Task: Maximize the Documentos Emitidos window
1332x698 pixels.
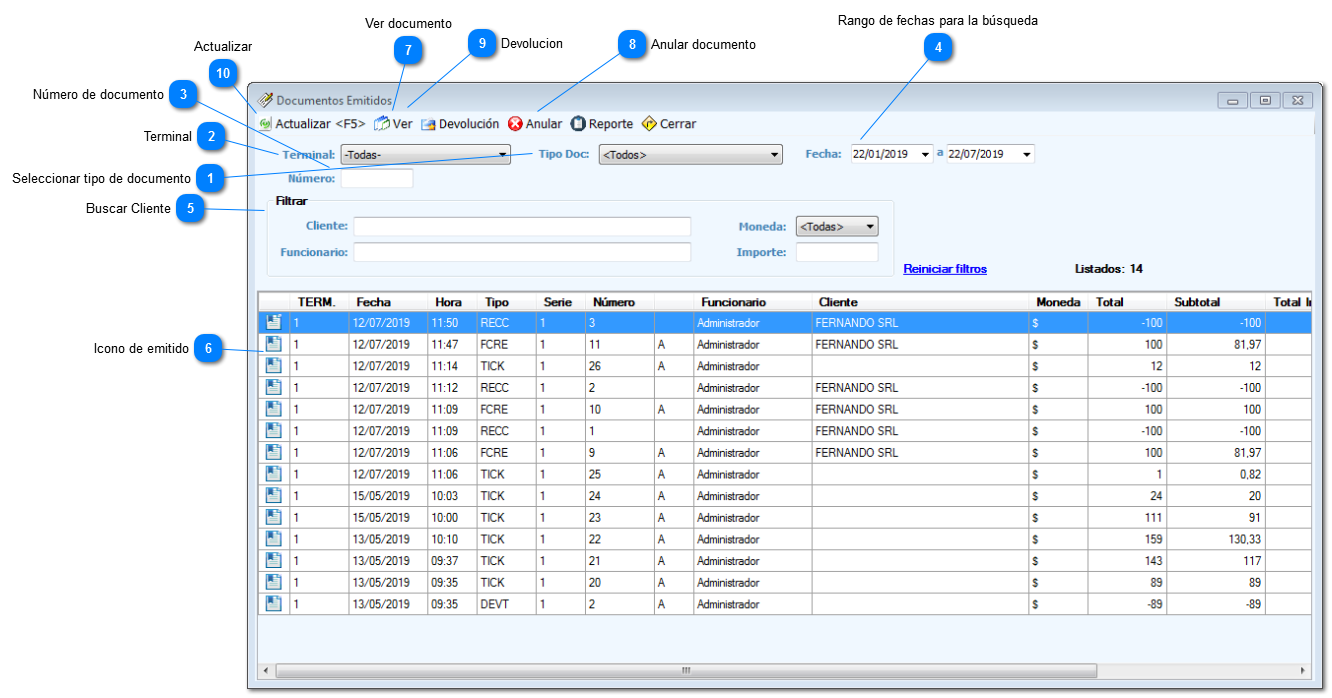Action: coord(1265,100)
